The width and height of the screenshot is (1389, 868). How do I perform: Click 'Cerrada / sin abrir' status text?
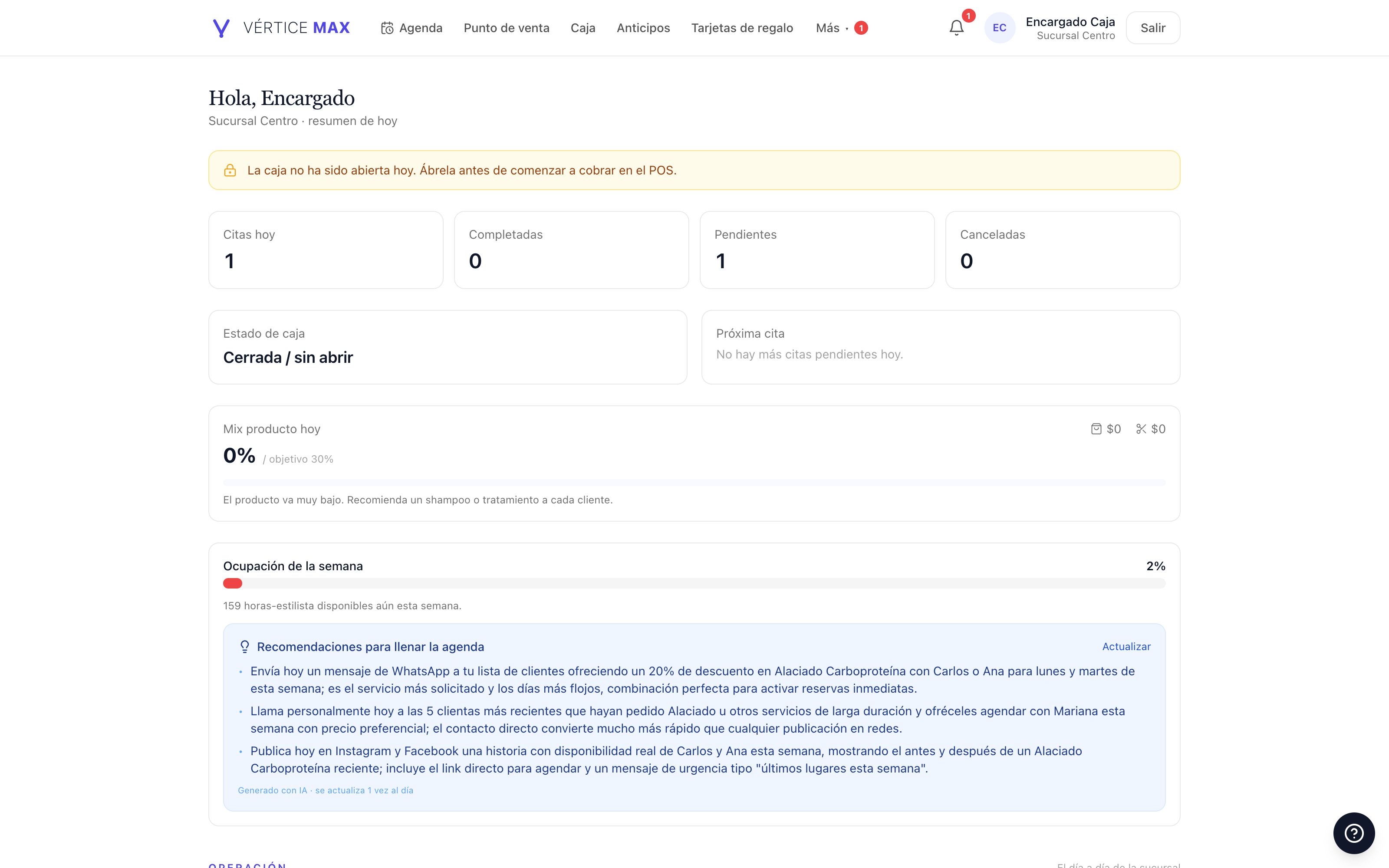point(288,358)
